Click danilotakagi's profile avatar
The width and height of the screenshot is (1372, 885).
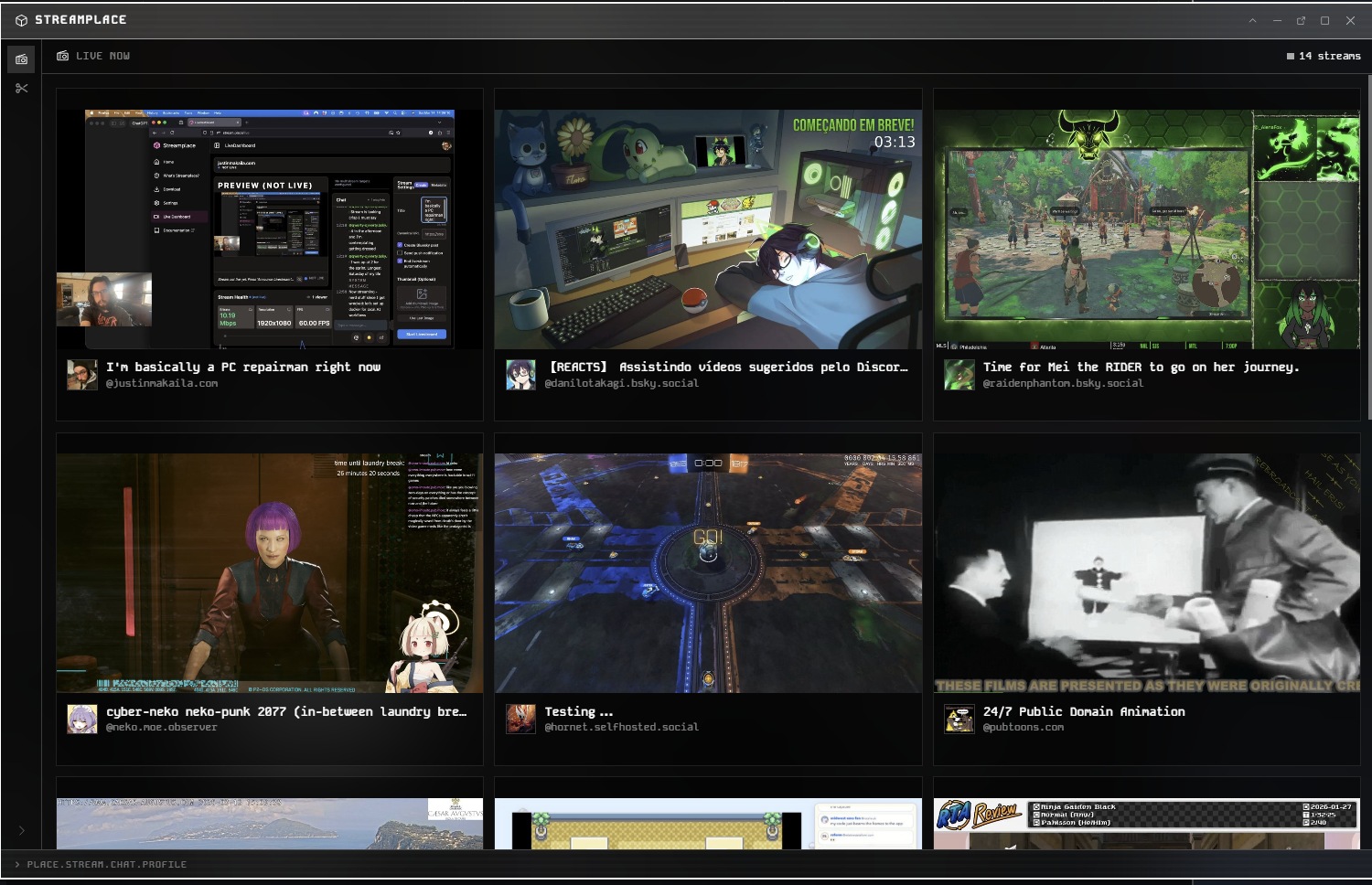(520, 375)
